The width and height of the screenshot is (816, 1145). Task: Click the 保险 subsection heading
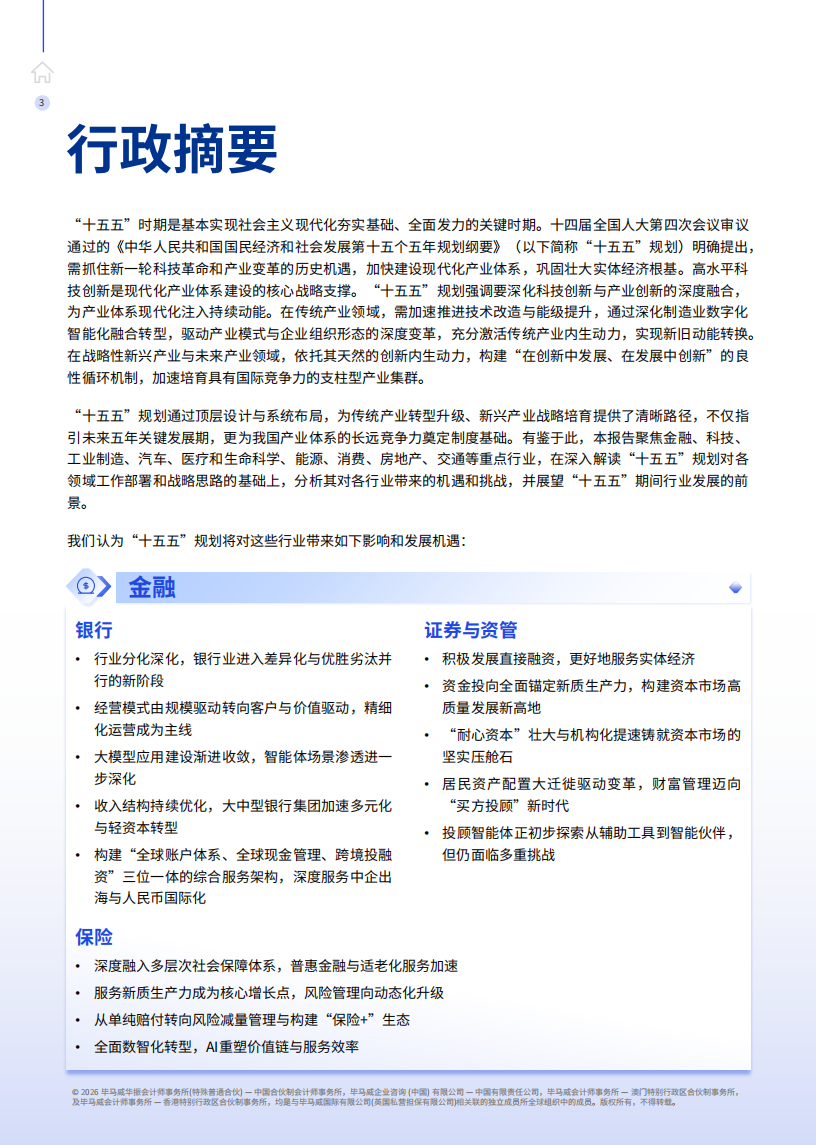(x=94, y=937)
